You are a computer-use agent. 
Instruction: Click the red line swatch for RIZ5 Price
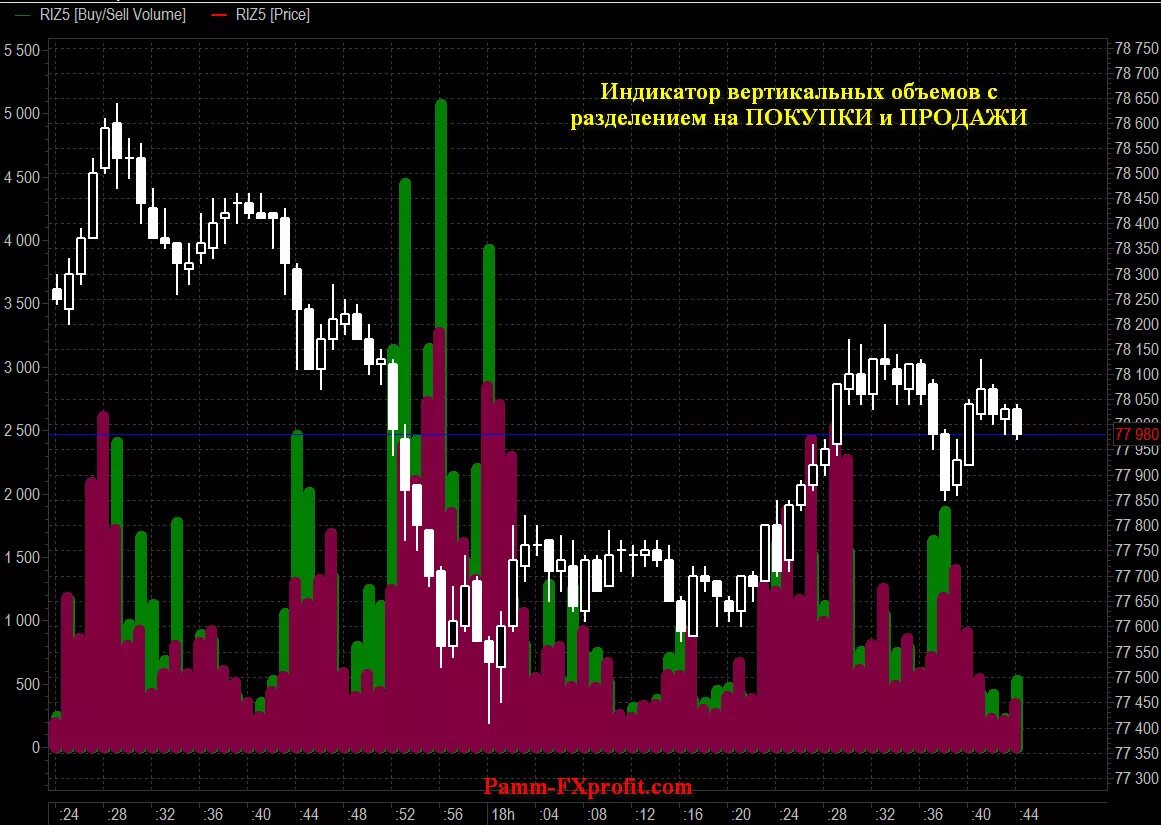tap(219, 15)
